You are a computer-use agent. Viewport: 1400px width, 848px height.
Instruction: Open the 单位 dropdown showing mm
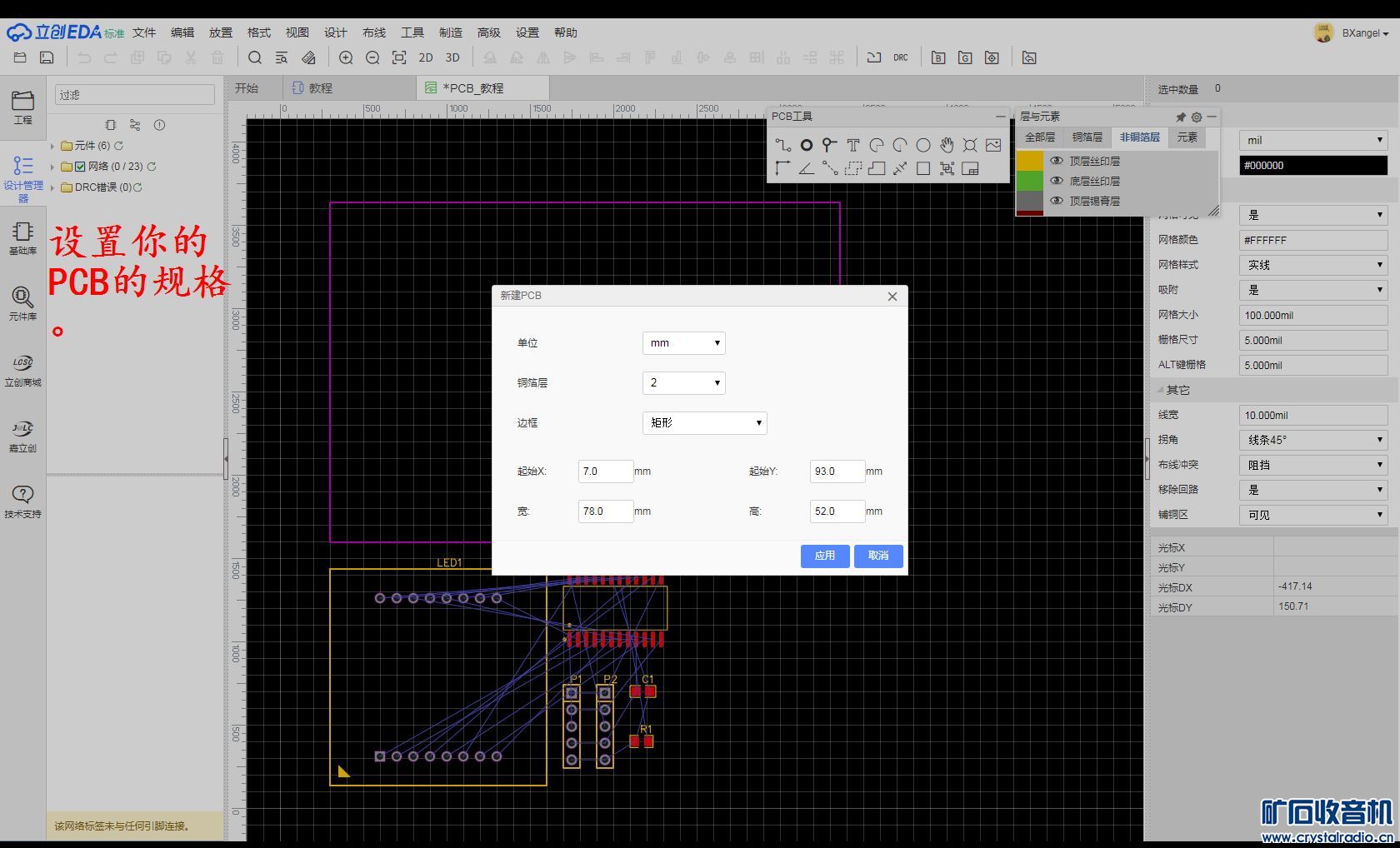tap(683, 343)
